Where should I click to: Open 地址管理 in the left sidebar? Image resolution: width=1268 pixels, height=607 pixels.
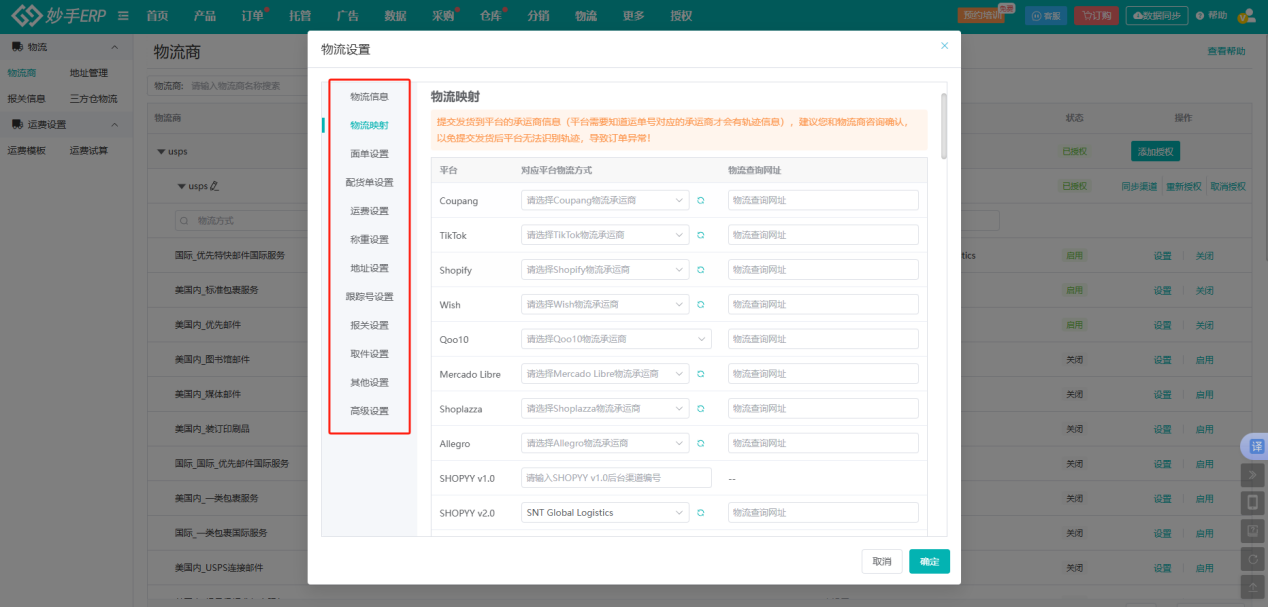[89, 73]
